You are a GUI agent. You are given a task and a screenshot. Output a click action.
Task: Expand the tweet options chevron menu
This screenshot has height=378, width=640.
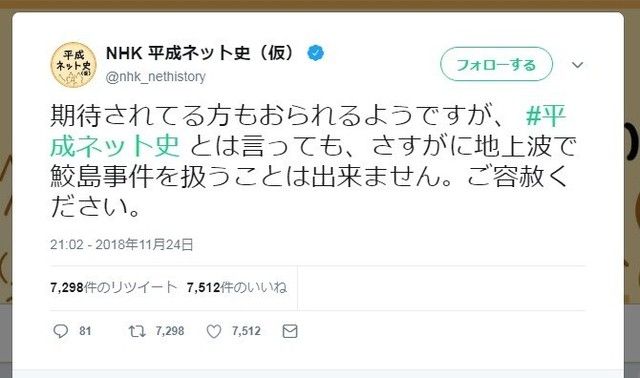577,64
